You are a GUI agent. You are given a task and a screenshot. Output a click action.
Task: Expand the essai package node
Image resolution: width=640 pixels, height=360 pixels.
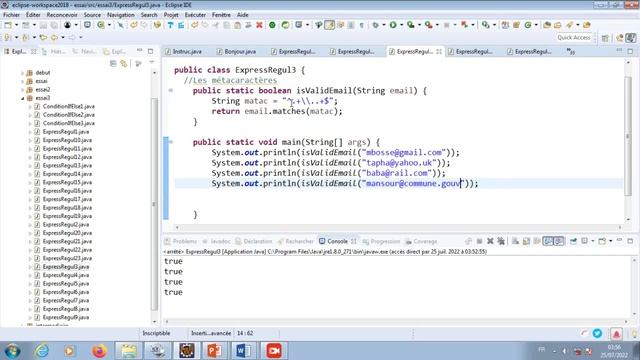22,81
